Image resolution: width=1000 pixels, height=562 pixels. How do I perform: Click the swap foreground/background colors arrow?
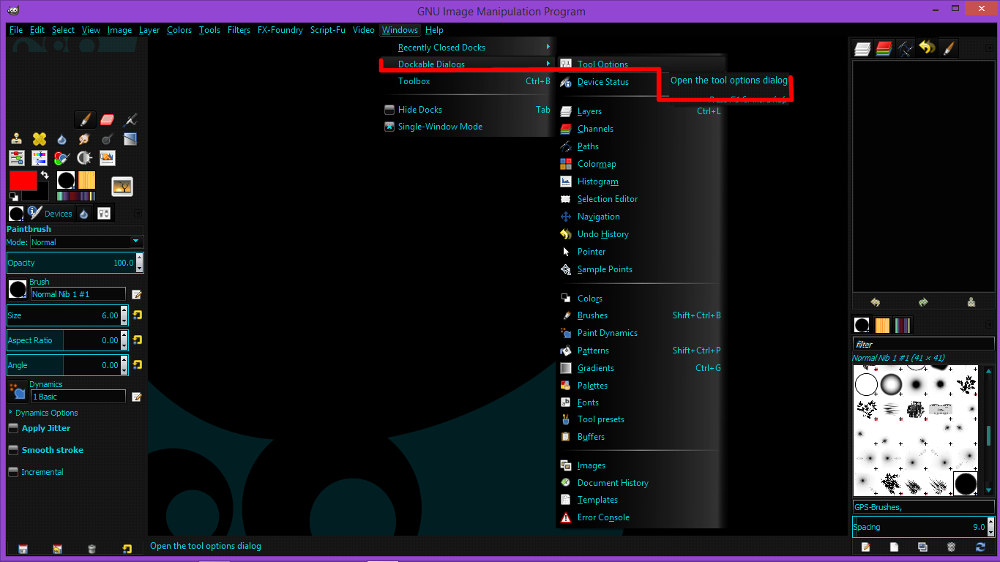45,175
